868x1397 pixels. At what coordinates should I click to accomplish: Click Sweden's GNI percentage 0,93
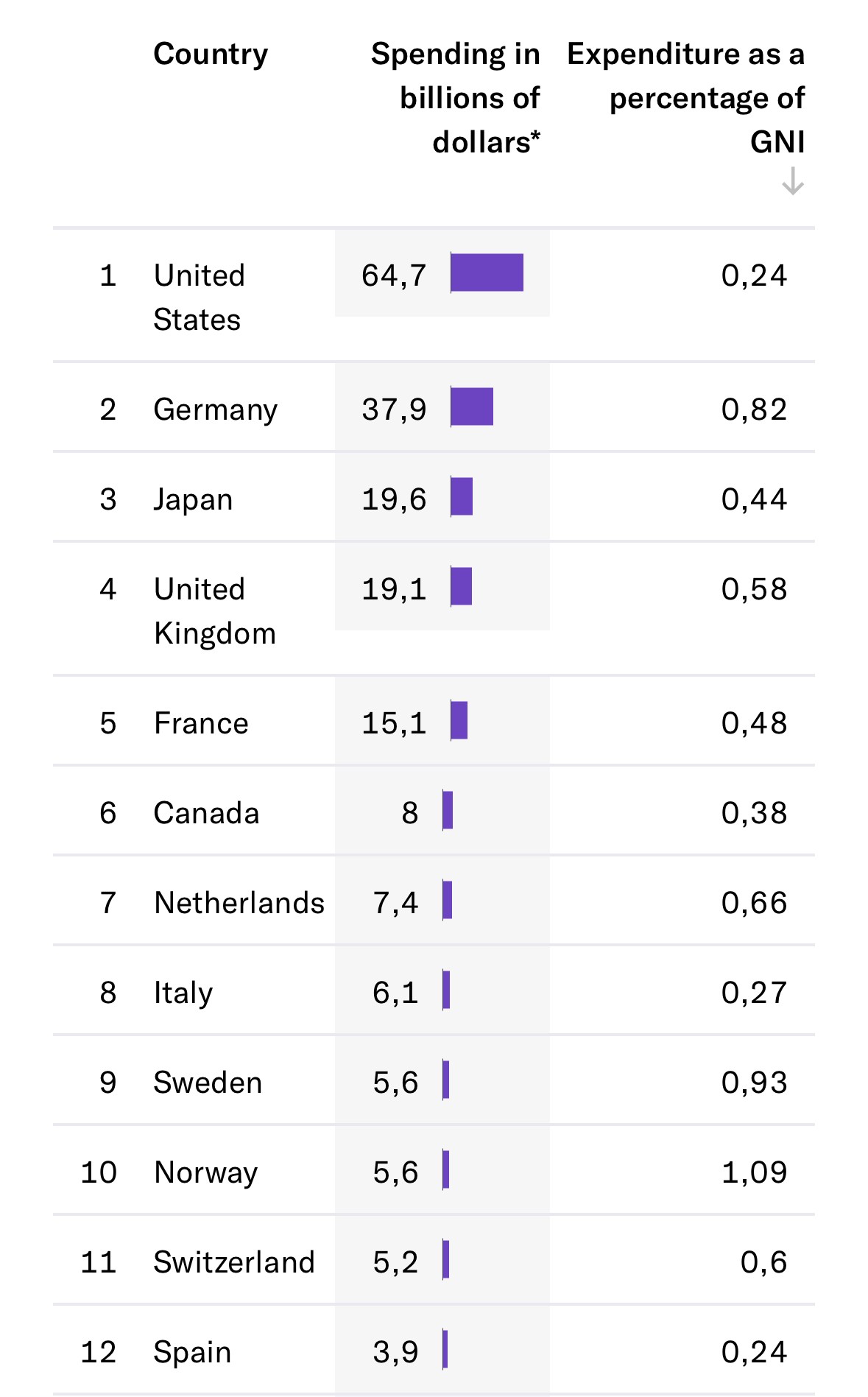point(754,1083)
